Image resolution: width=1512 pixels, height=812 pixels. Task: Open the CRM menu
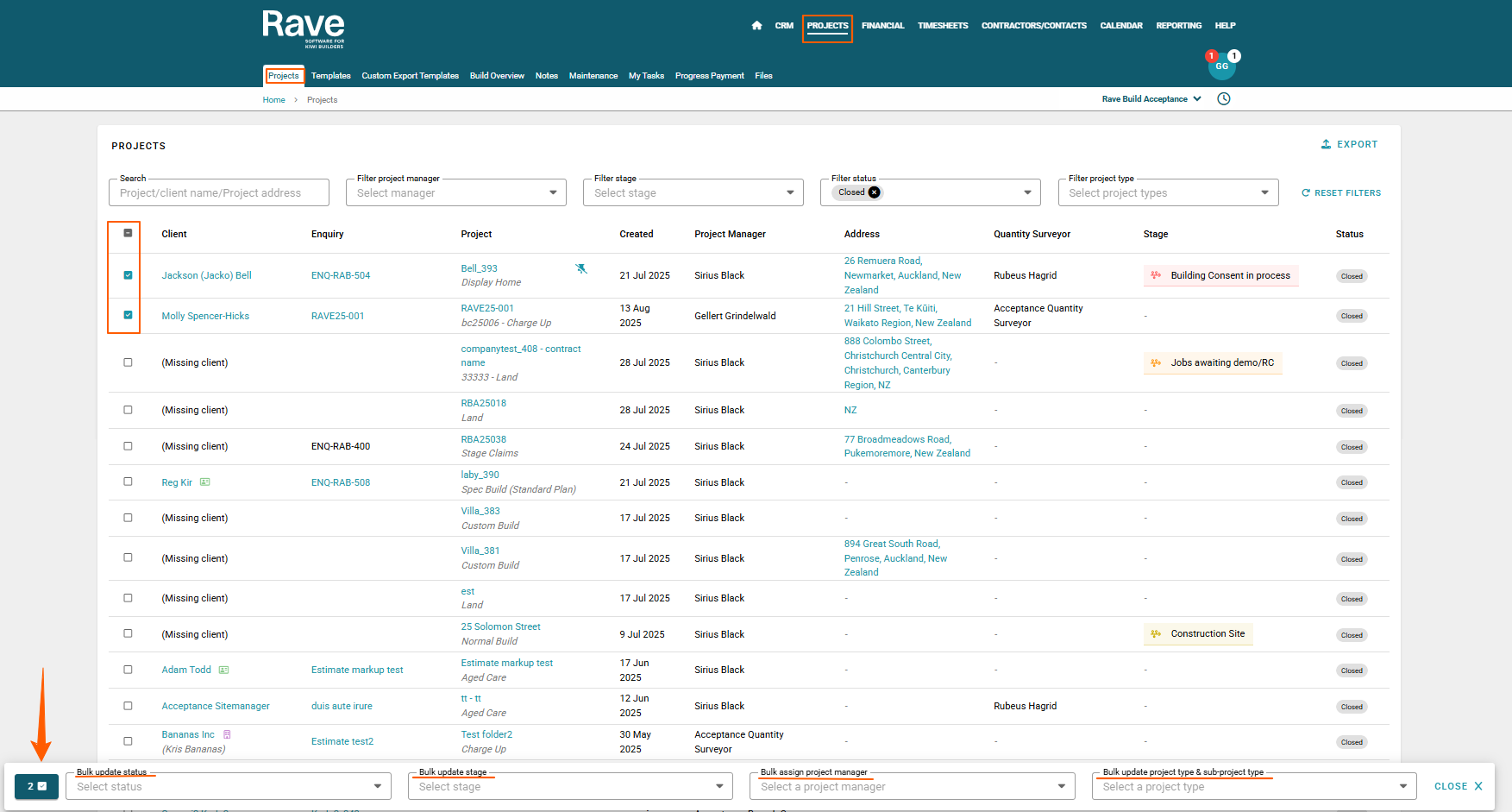784,26
